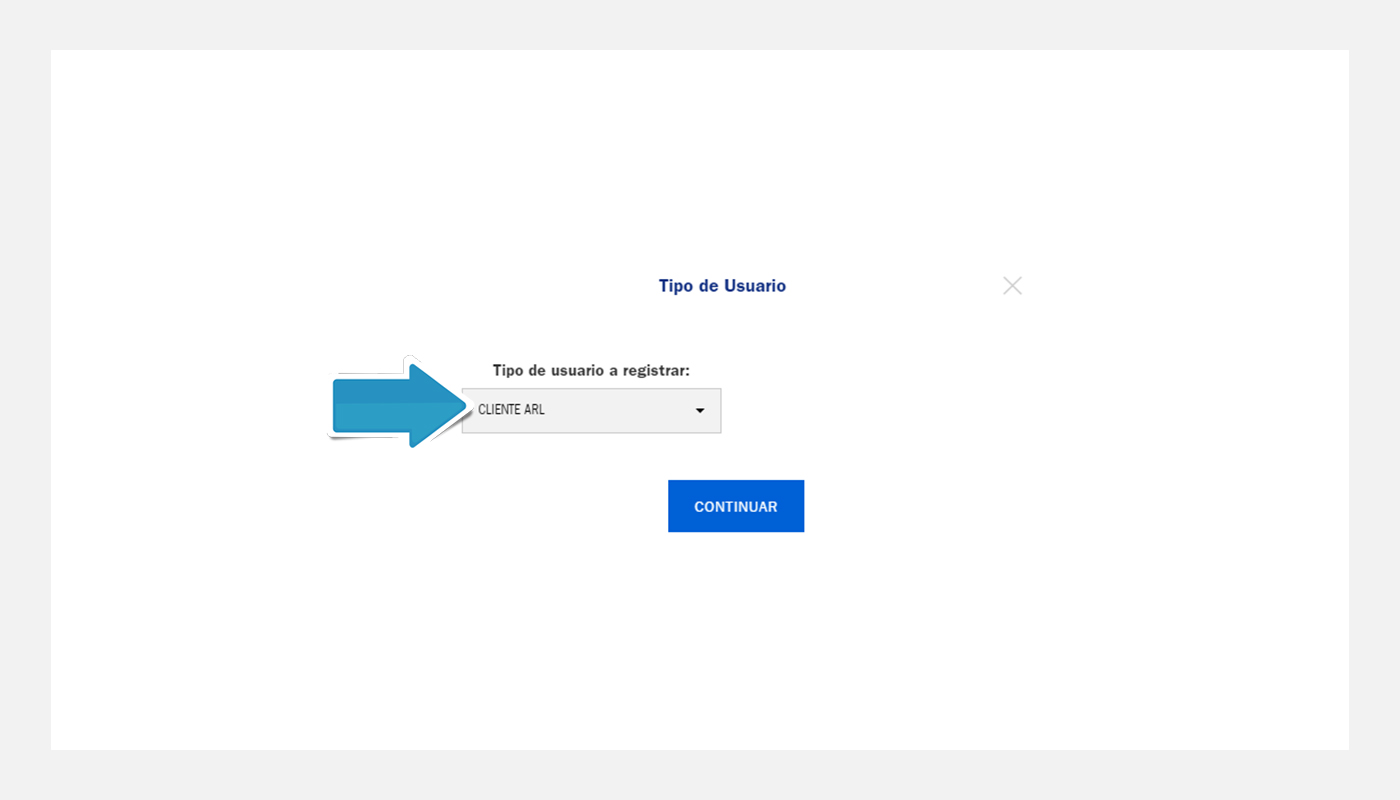
Task: Click the gray X at the dialog corner
Action: coord(1012,286)
